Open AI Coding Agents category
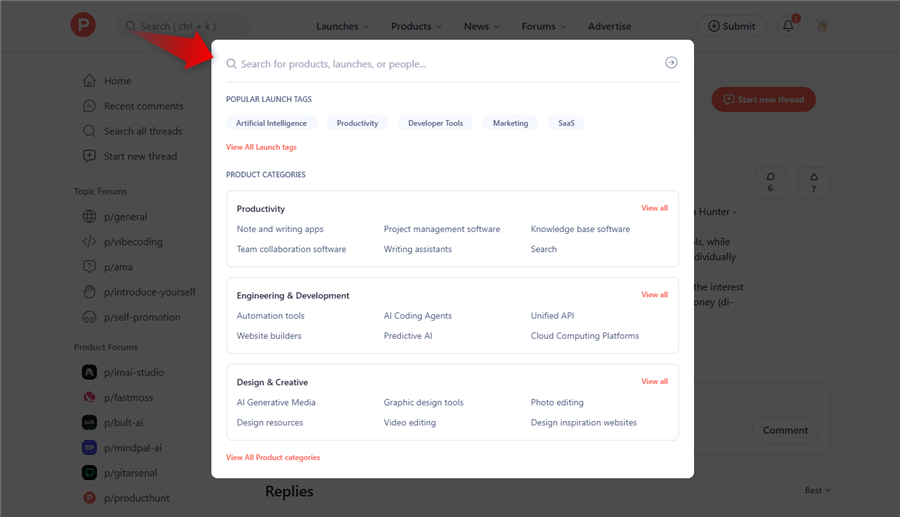 coord(418,316)
